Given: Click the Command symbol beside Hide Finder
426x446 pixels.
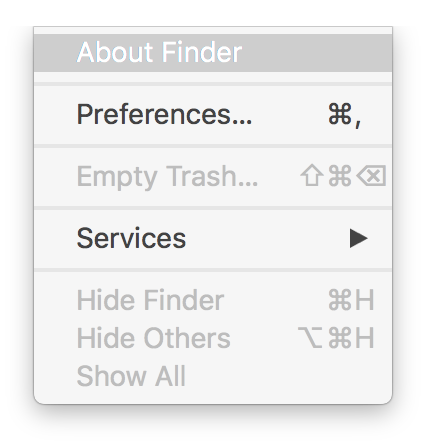Looking at the screenshot, I should click(x=340, y=300).
